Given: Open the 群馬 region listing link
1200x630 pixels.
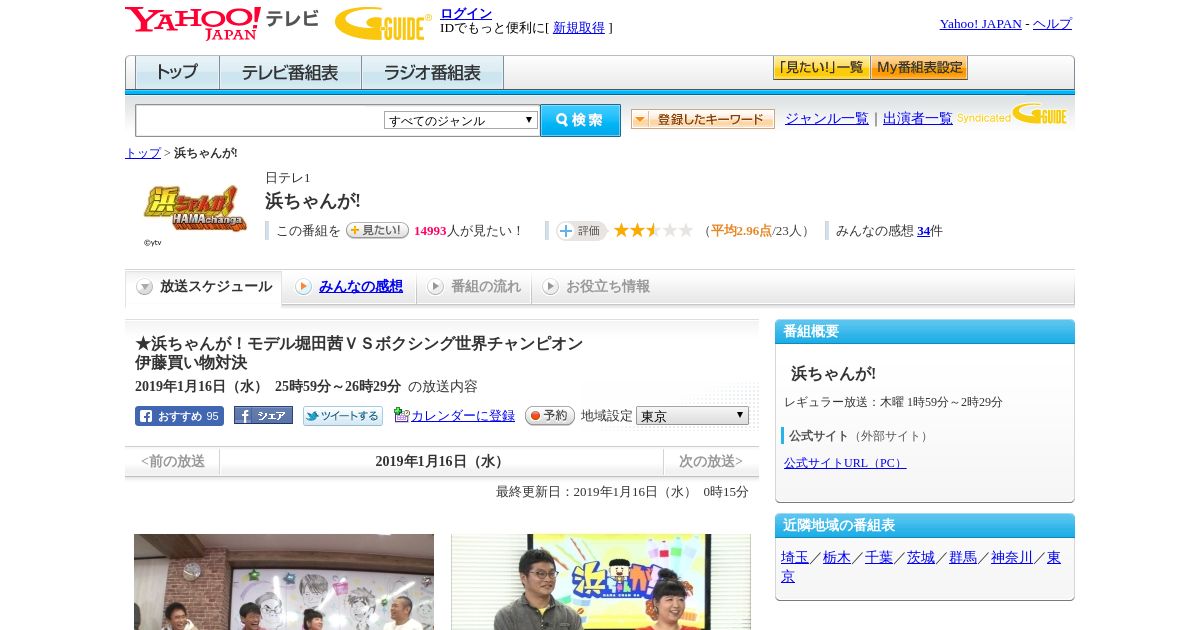Looking at the screenshot, I should click(963, 557).
